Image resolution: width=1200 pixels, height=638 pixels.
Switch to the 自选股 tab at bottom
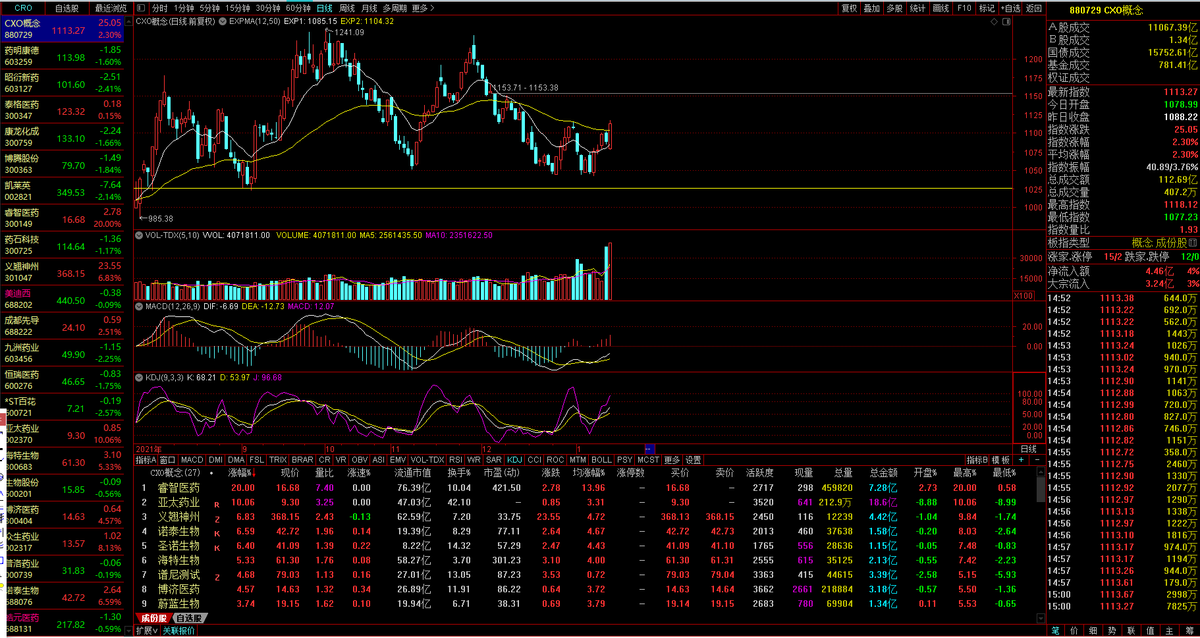point(189,618)
